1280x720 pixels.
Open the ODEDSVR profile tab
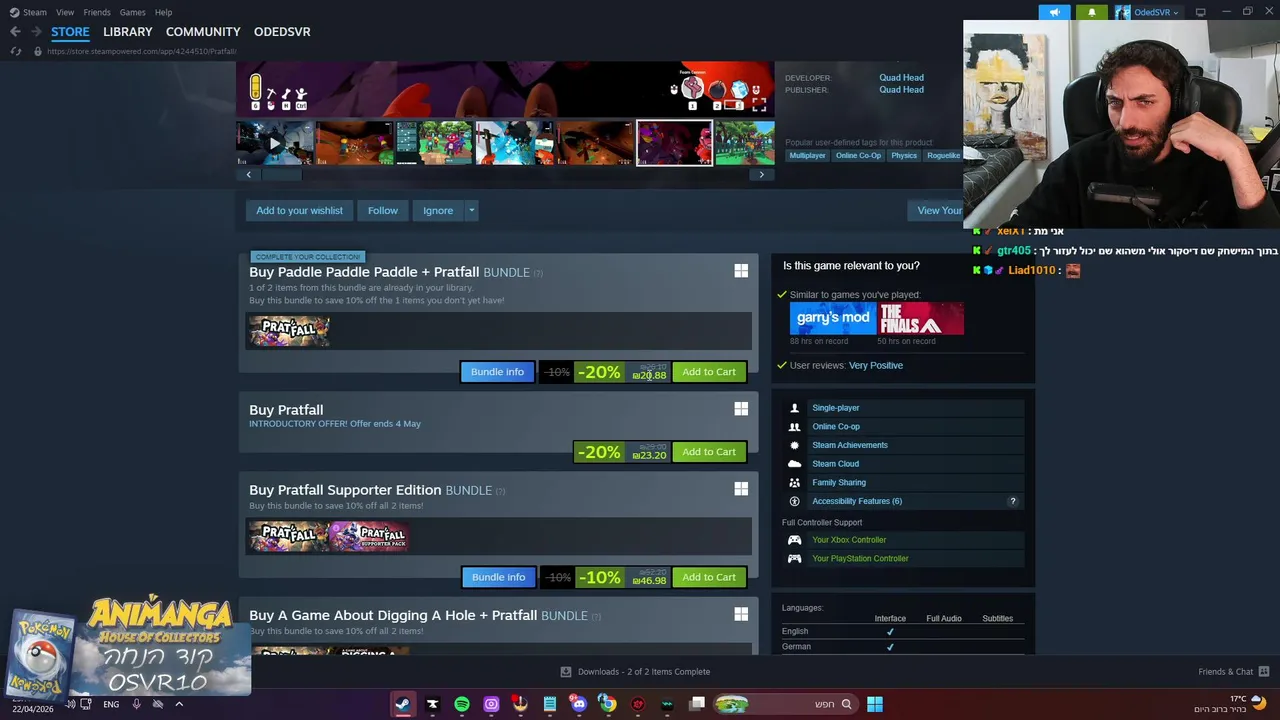282,32
